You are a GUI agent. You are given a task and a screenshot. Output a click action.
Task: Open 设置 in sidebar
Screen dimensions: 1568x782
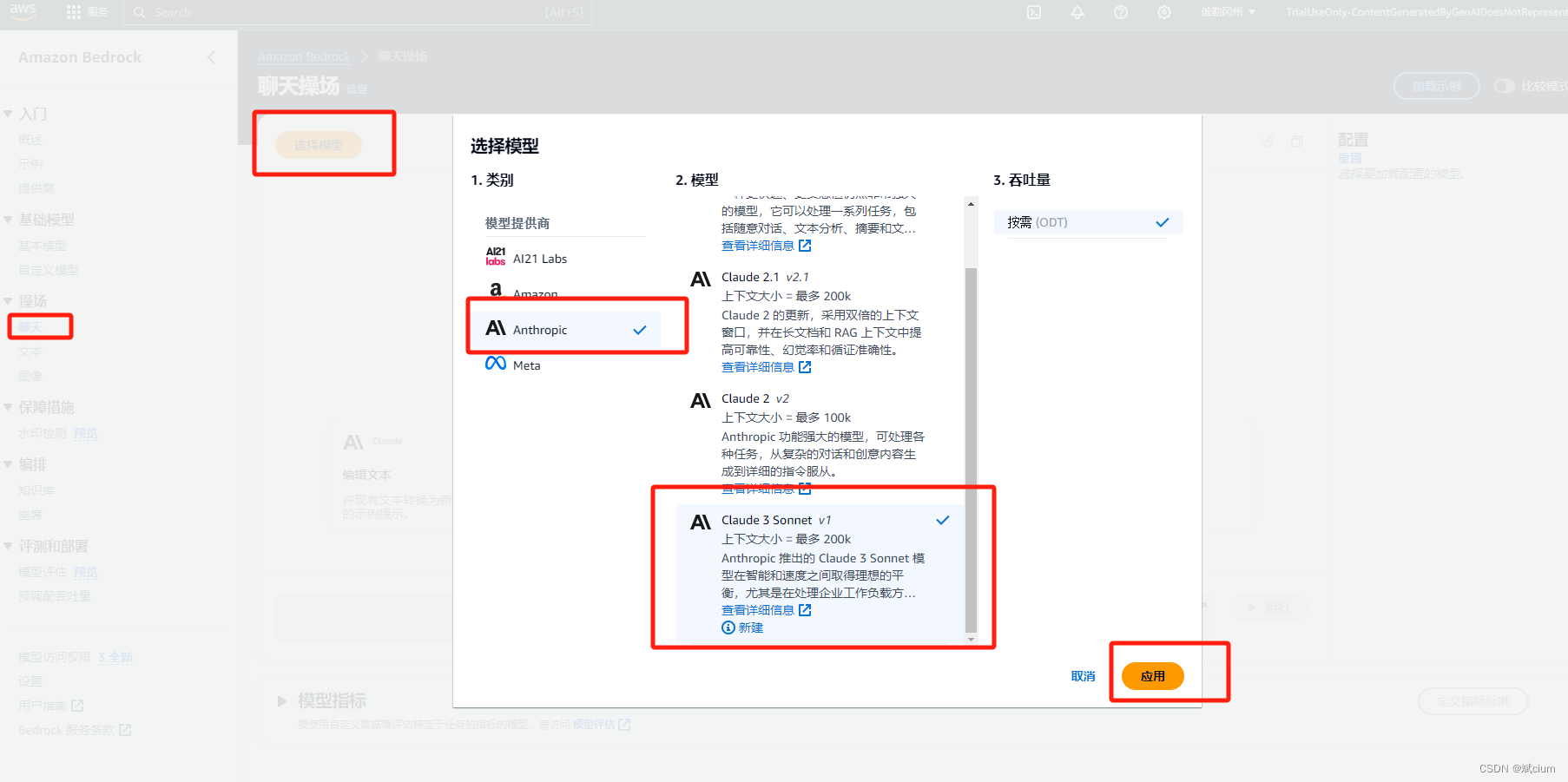coord(30,681)
